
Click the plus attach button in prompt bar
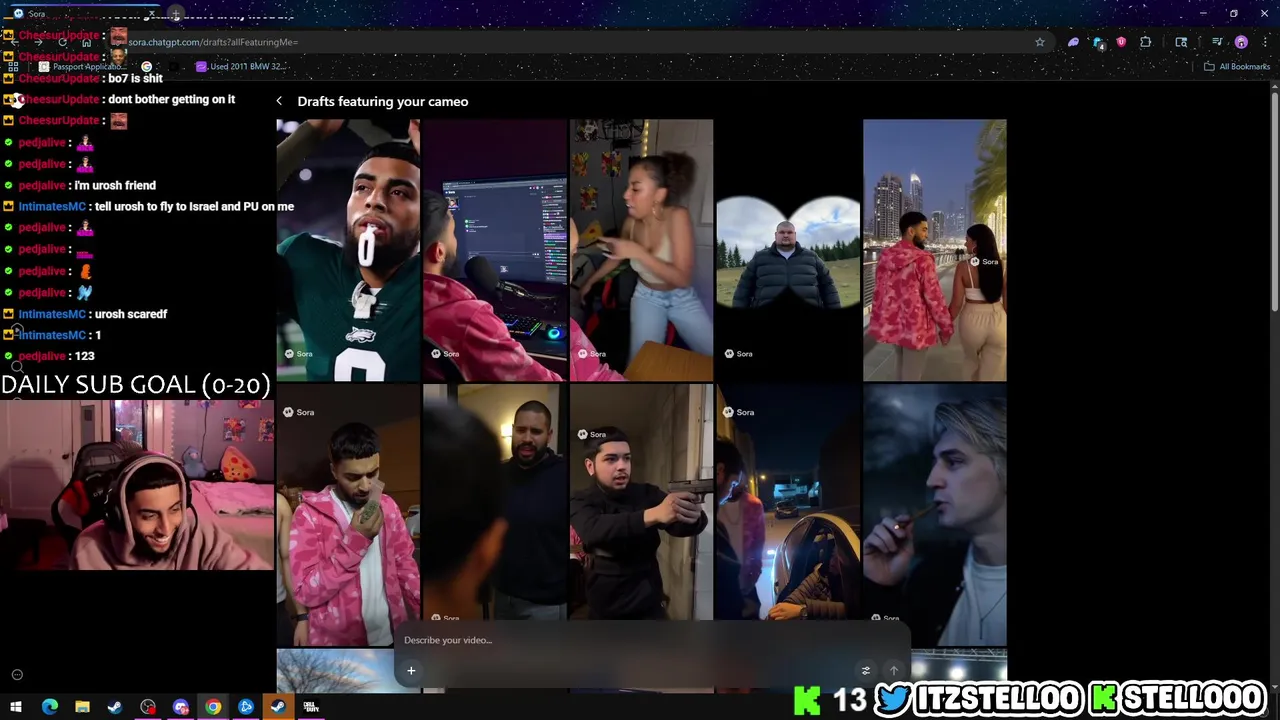411,670
